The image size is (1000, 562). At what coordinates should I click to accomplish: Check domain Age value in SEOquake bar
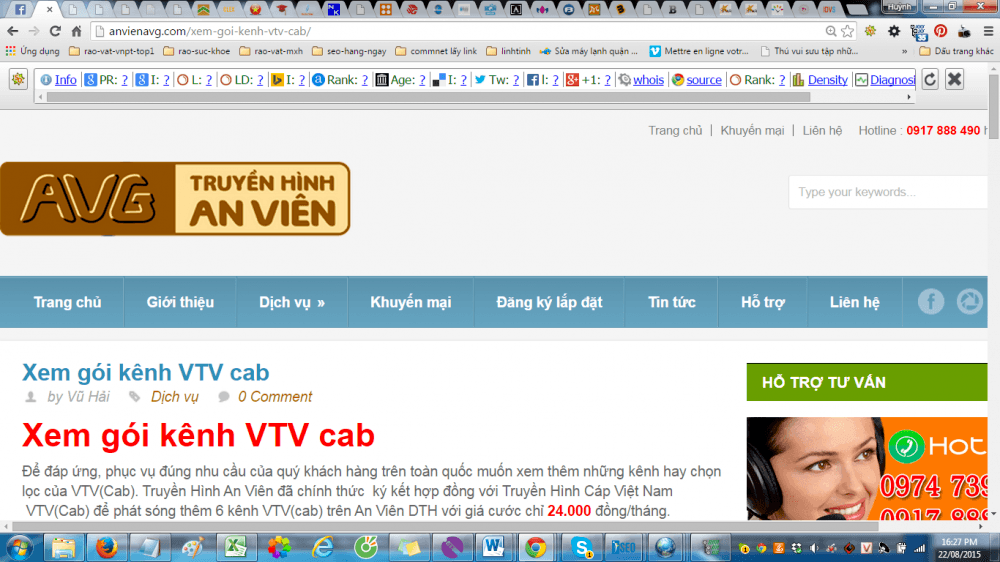[422, 80]
